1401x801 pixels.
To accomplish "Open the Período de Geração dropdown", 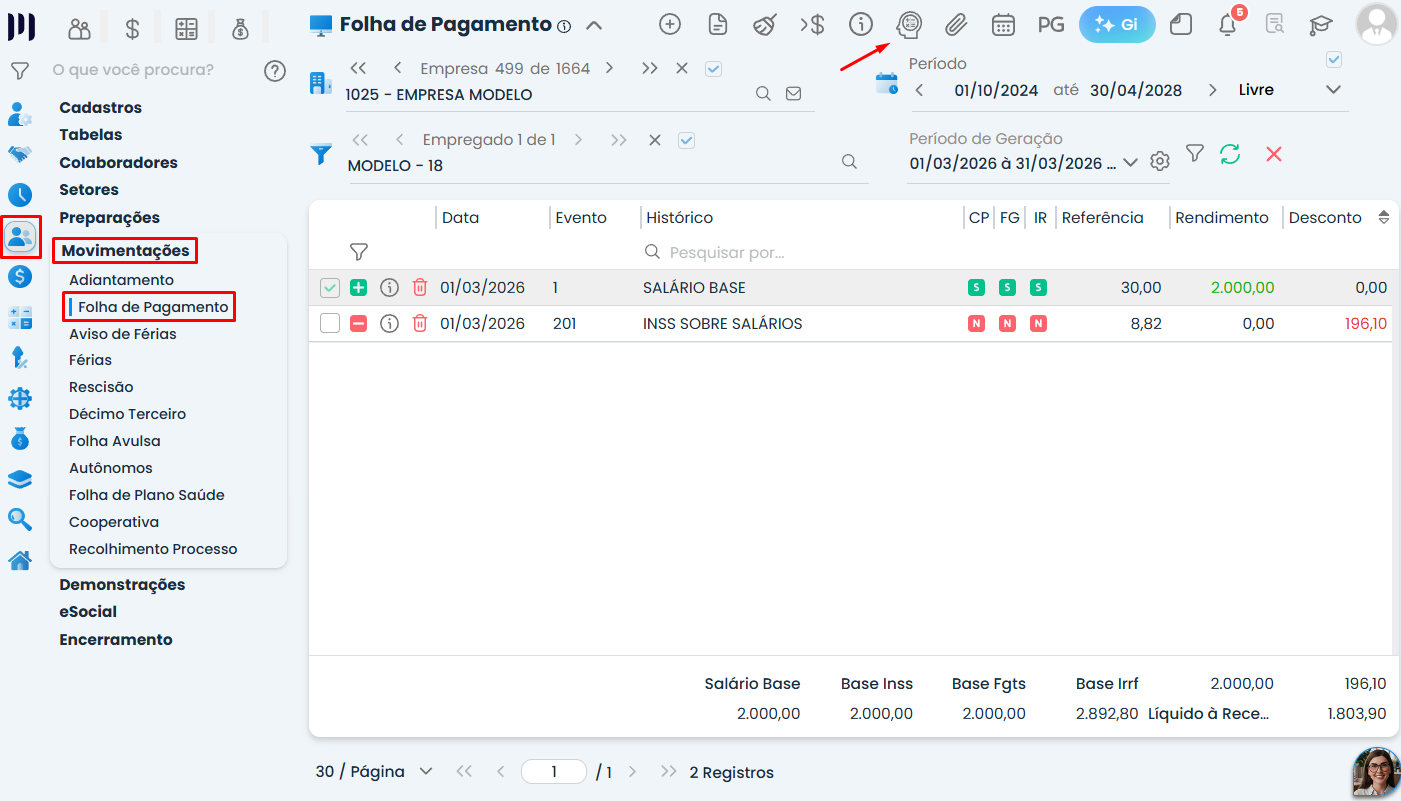I will click(1131, 162).
